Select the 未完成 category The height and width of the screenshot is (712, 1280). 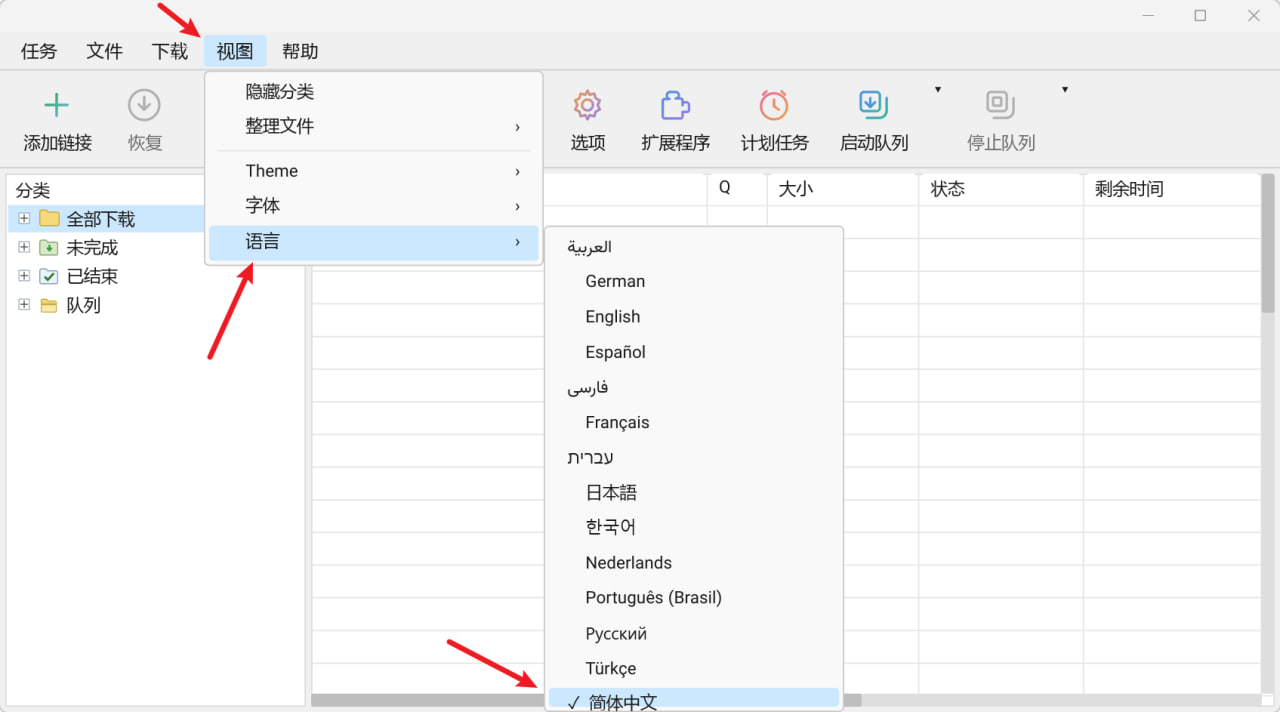click(x=92, y=247)
